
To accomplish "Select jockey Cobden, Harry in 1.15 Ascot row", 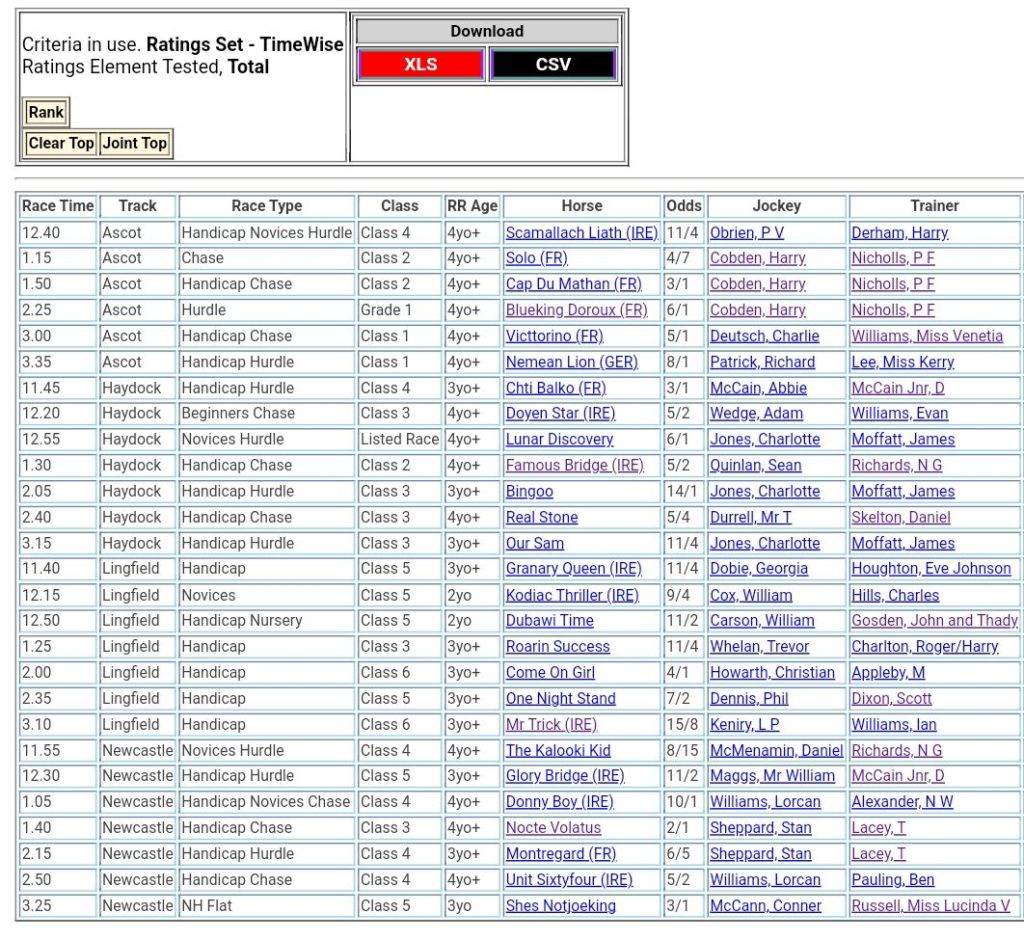I will coord(757,258).
